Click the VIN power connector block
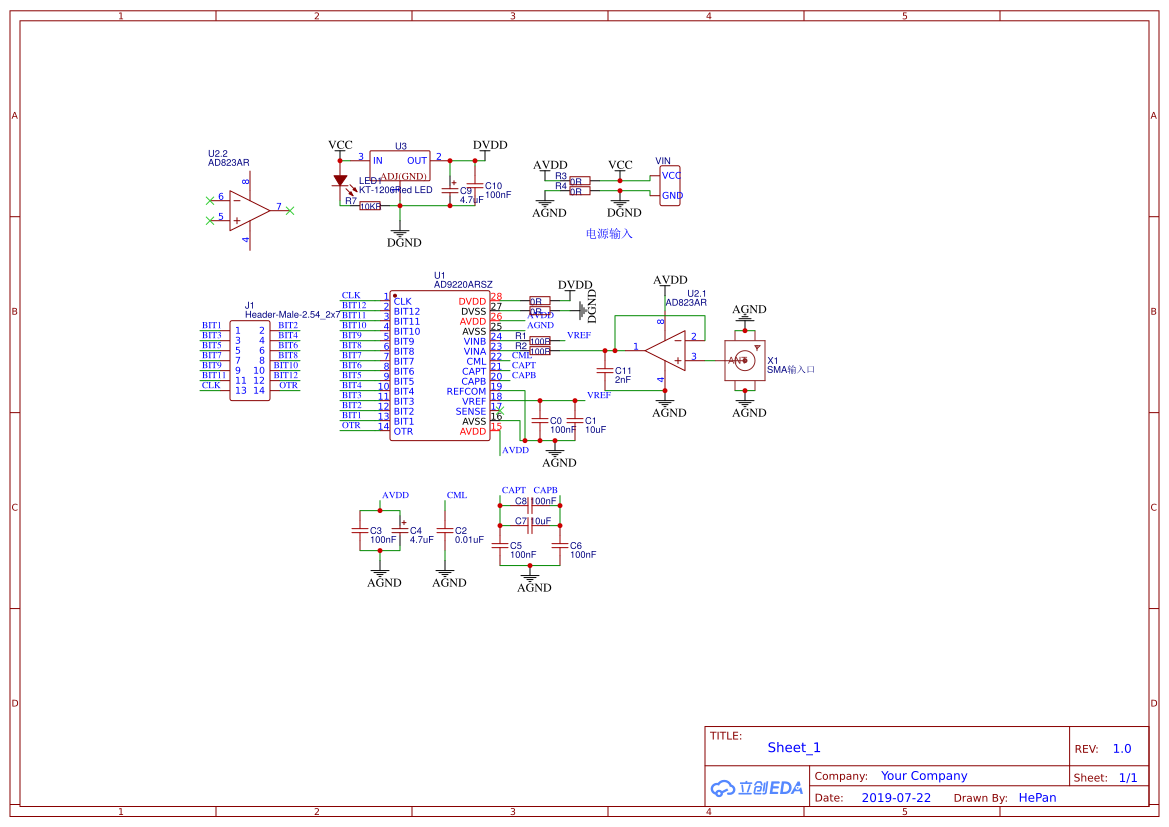The height and width of the screenshot is (827, 1169). click(669, 186)
